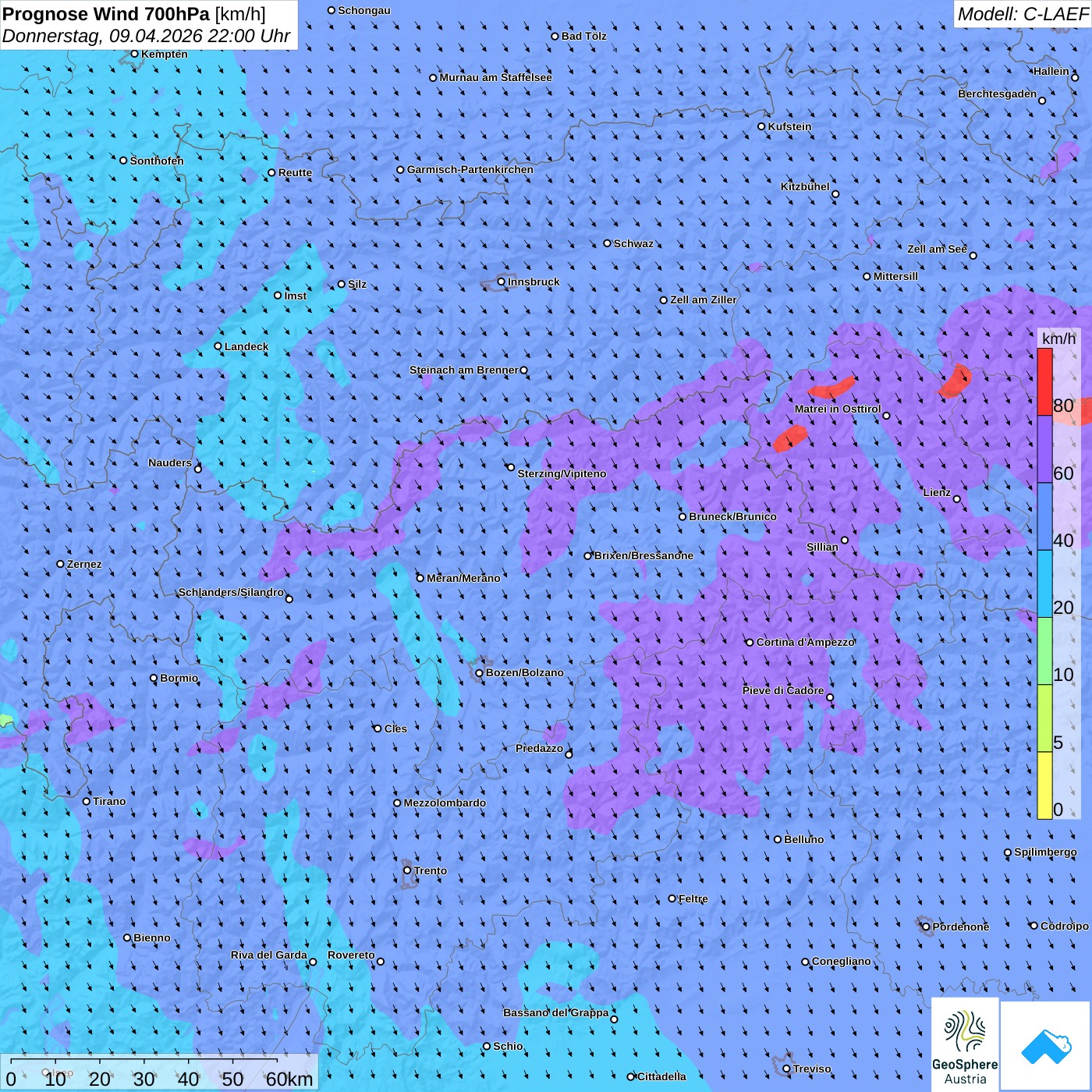
Task: Click the Predazzo location marker
Action: (x=569, y=754)
